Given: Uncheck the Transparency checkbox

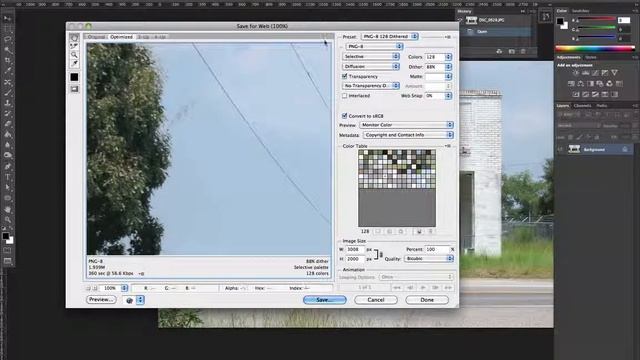Looking at the screenshot, I should point(344,76).
